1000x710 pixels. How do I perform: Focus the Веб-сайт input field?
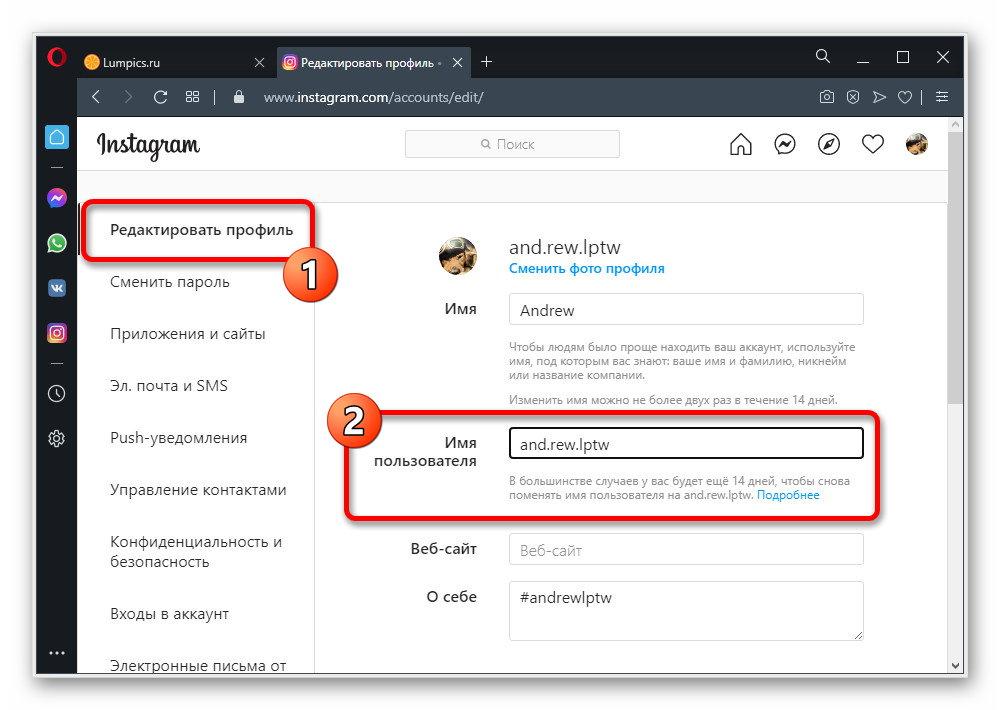pyautogui.click(x=685, y=550)
